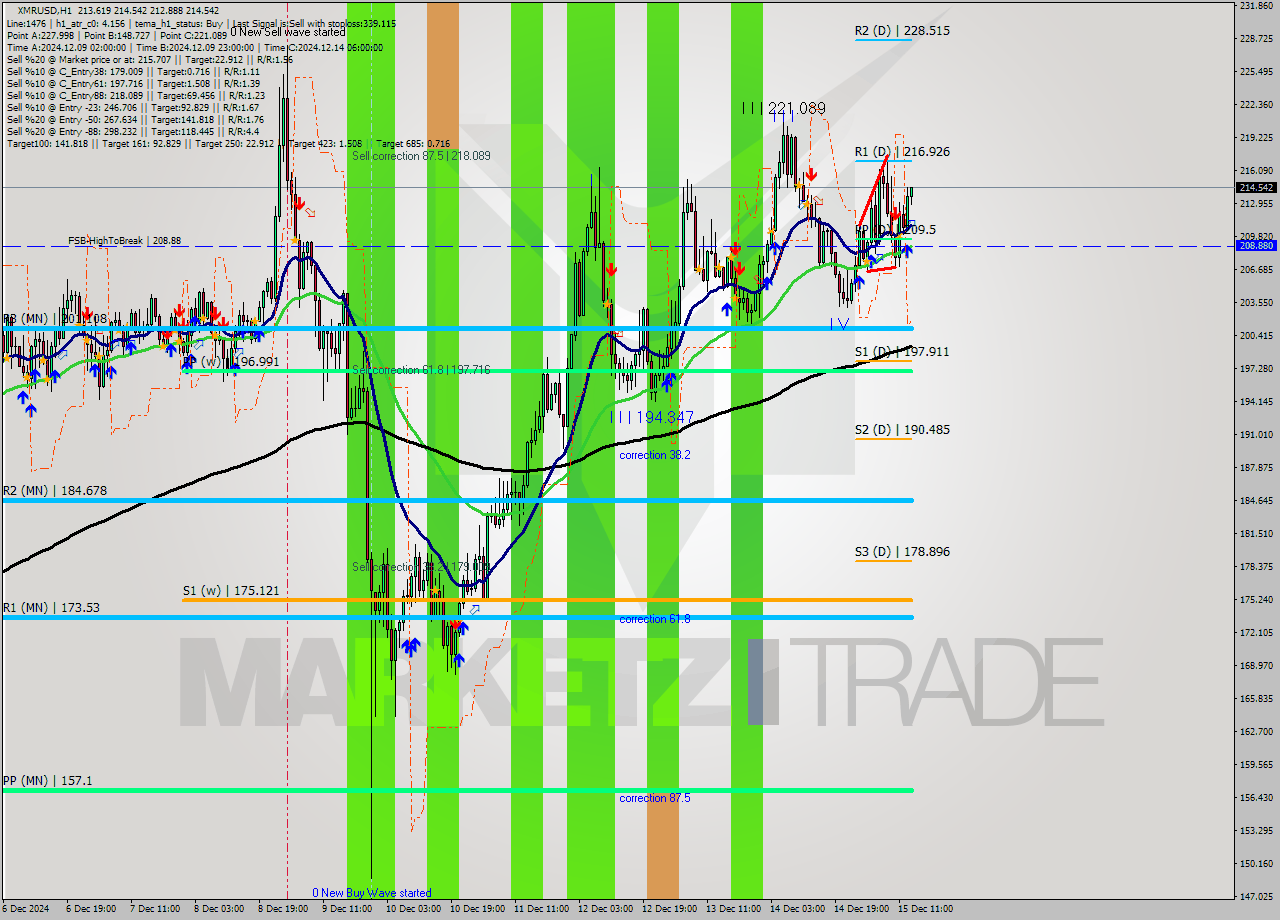Click 'Sell correction 61.8 | 197.716' label
1280x920 pixels.
(x=421, y=370)
